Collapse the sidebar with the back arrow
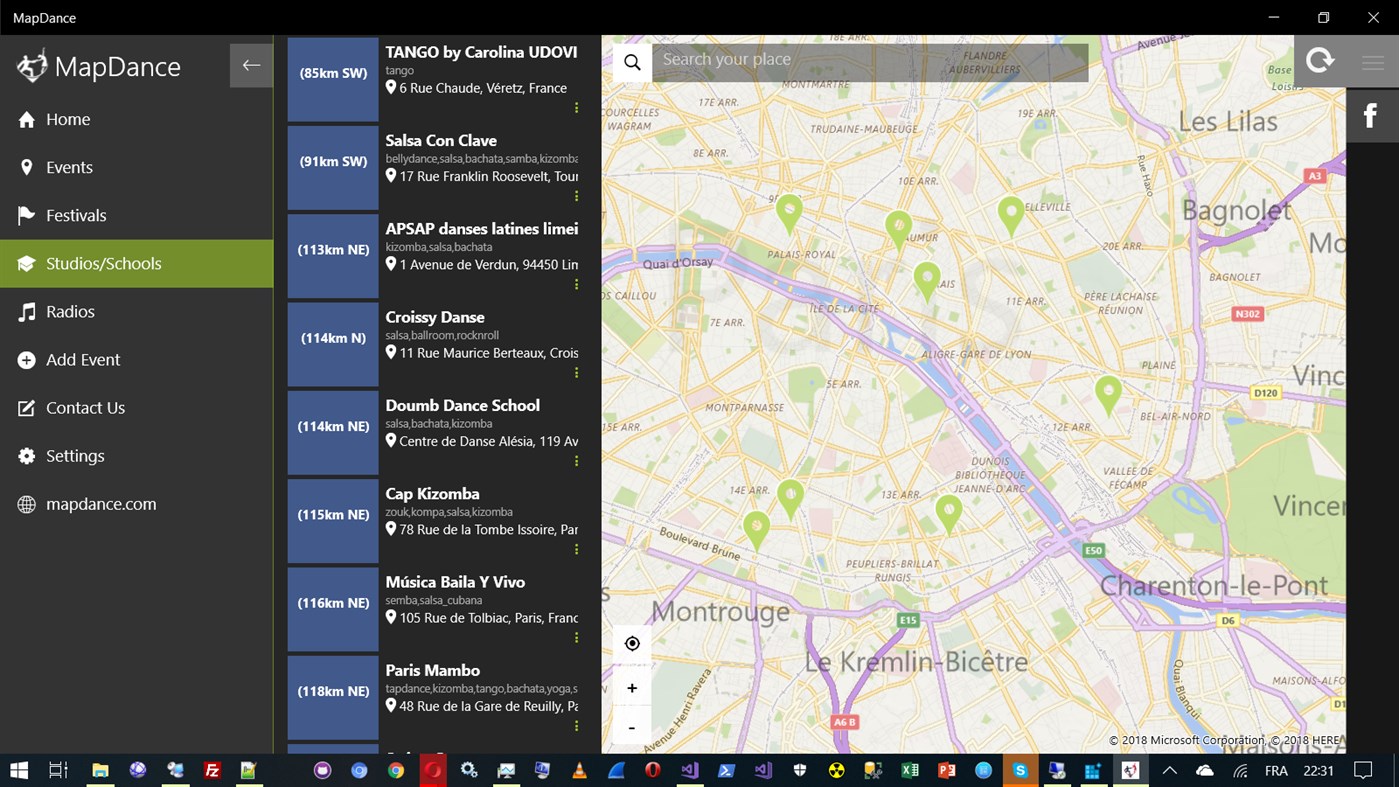 [x=251, y=66]
